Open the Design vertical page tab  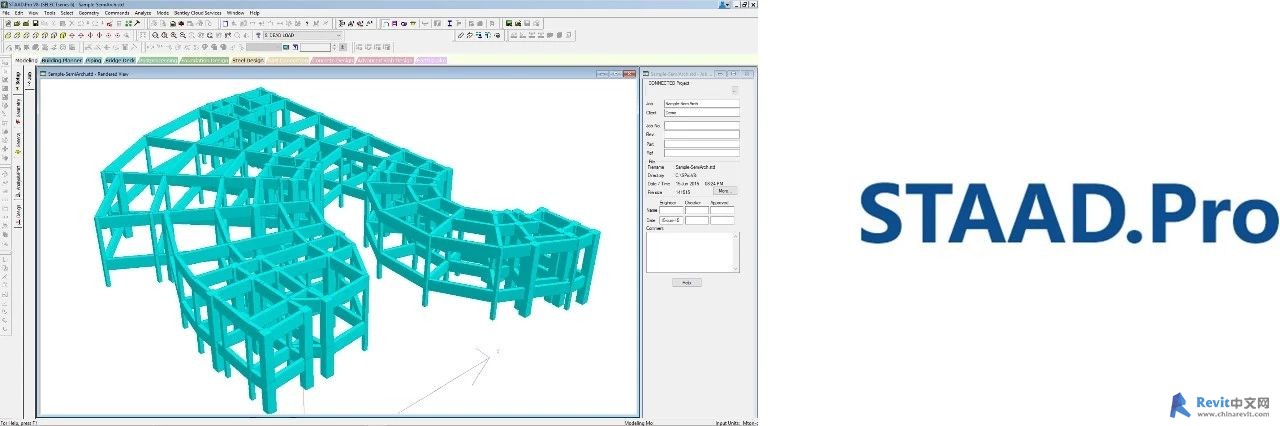[18, 214]
